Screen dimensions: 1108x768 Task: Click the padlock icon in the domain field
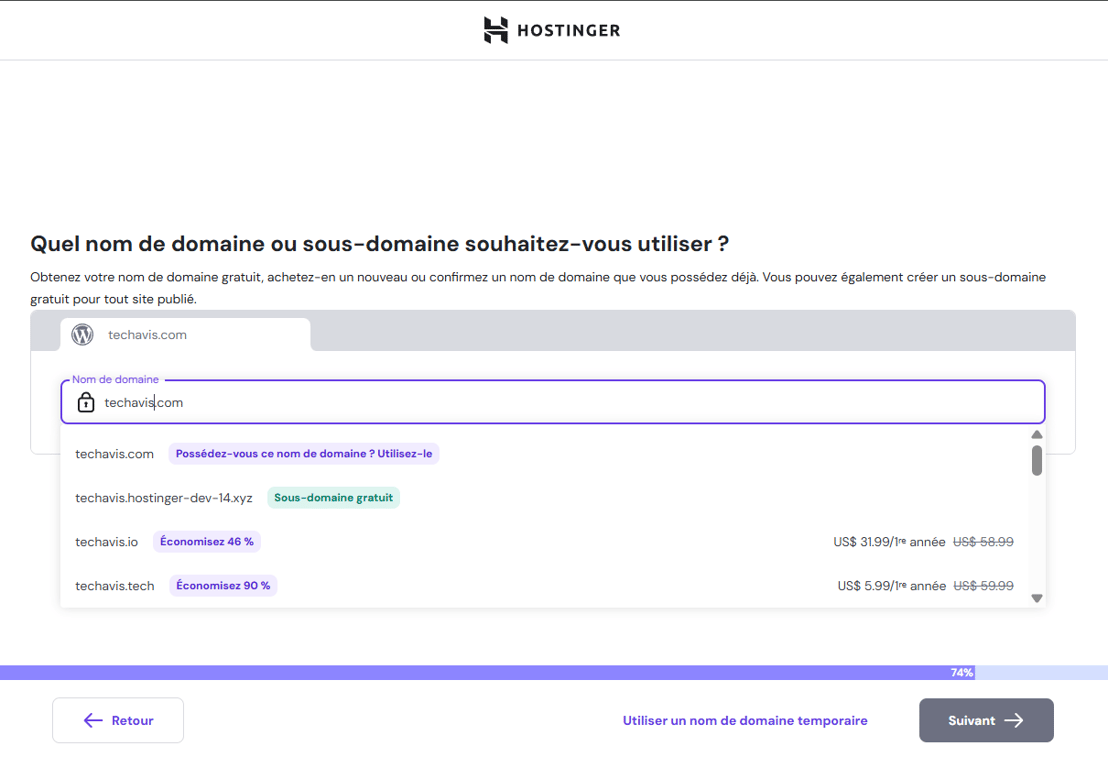[x=86, y=402]
